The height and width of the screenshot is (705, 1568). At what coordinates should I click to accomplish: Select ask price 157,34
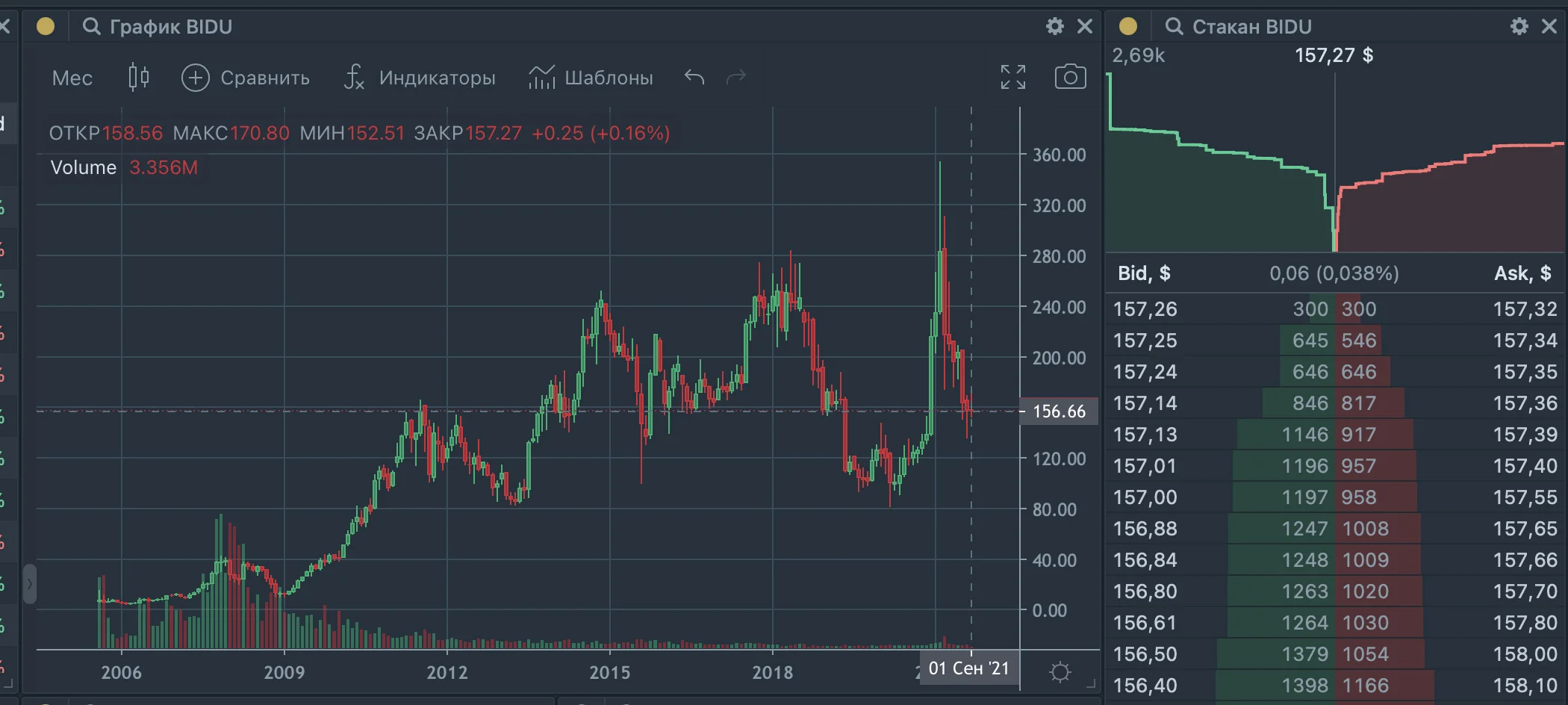click(1525, 341)
